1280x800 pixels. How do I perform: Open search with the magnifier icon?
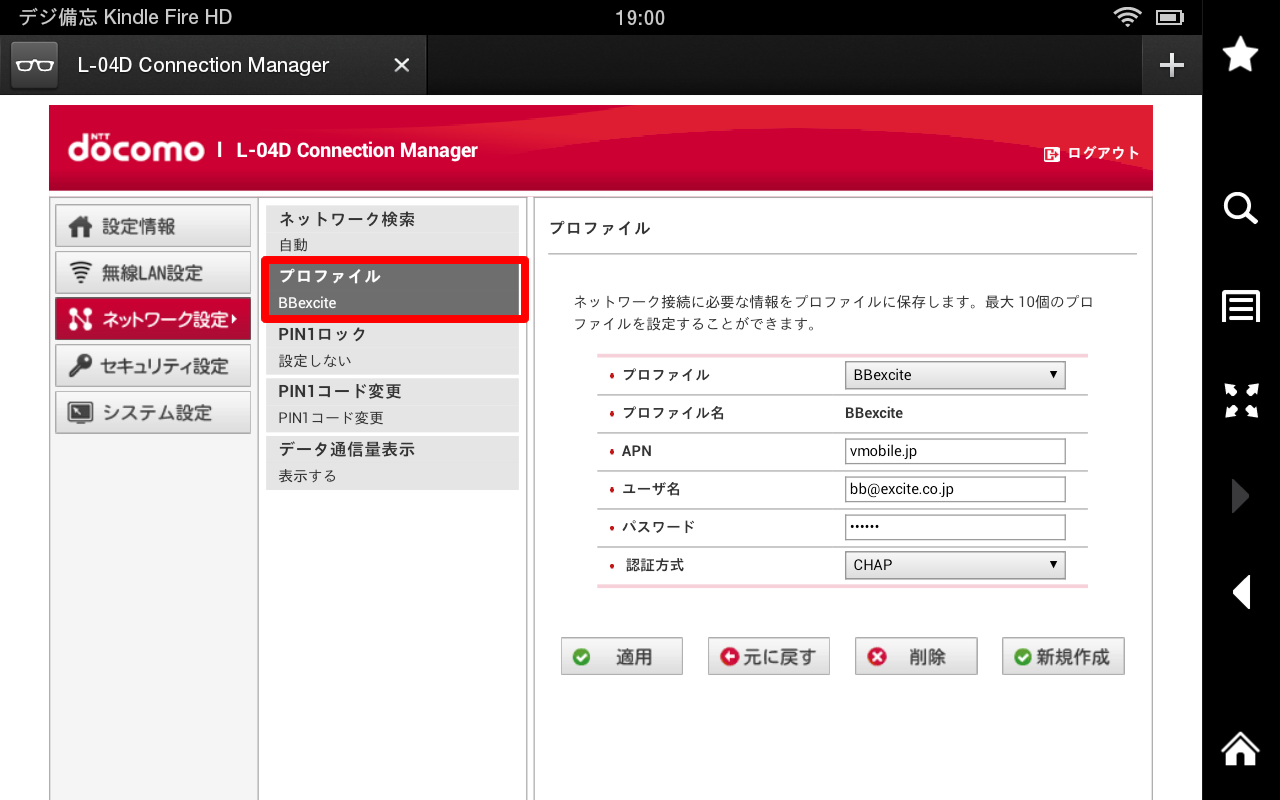point(1240,208)
